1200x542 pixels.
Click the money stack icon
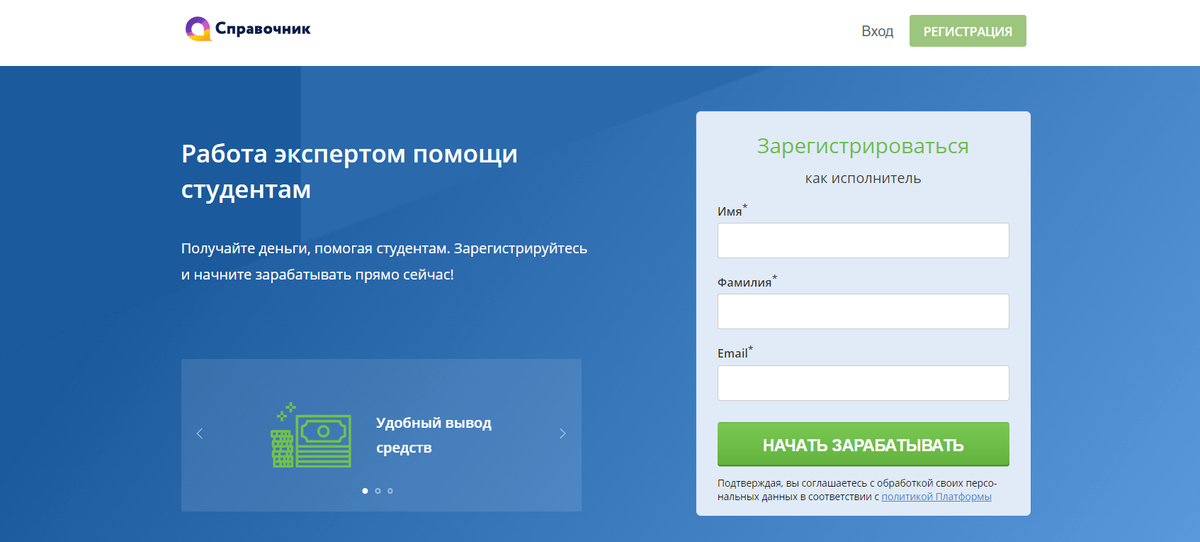point(311,435)
